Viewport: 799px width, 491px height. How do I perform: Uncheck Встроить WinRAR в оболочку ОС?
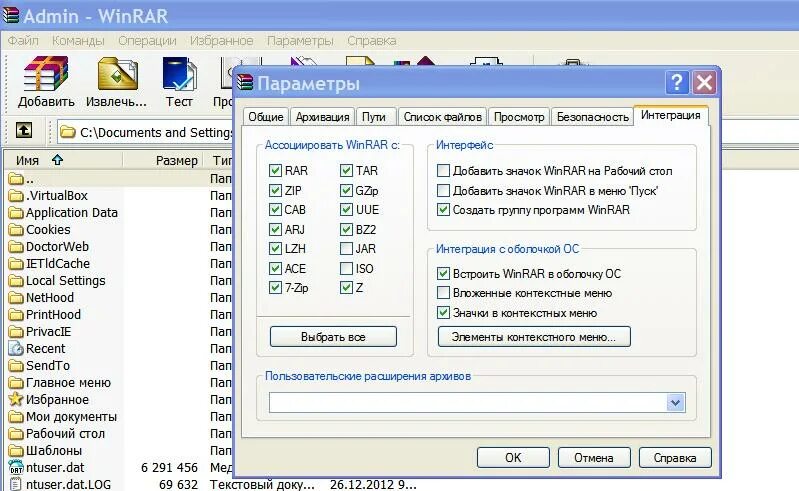coord(443,274)
